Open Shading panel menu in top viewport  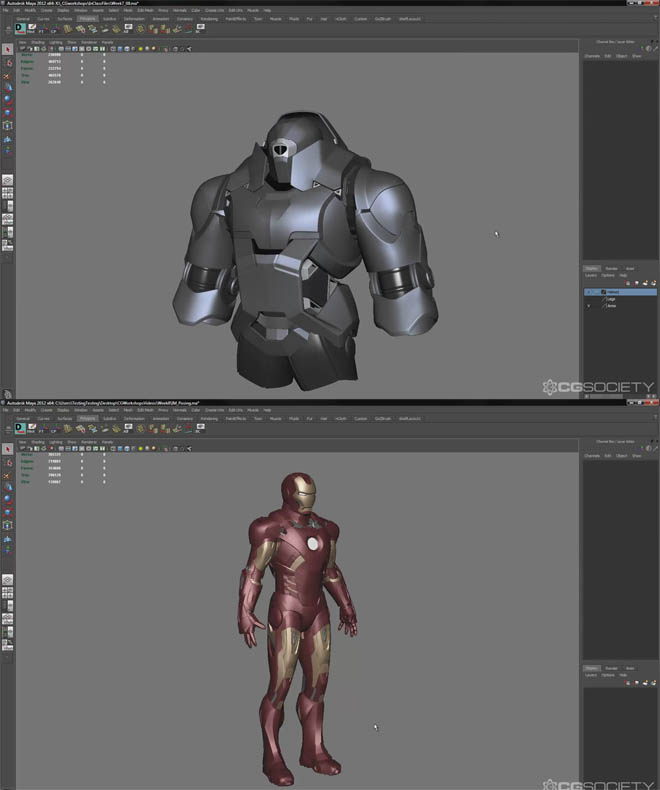(38, 43)
